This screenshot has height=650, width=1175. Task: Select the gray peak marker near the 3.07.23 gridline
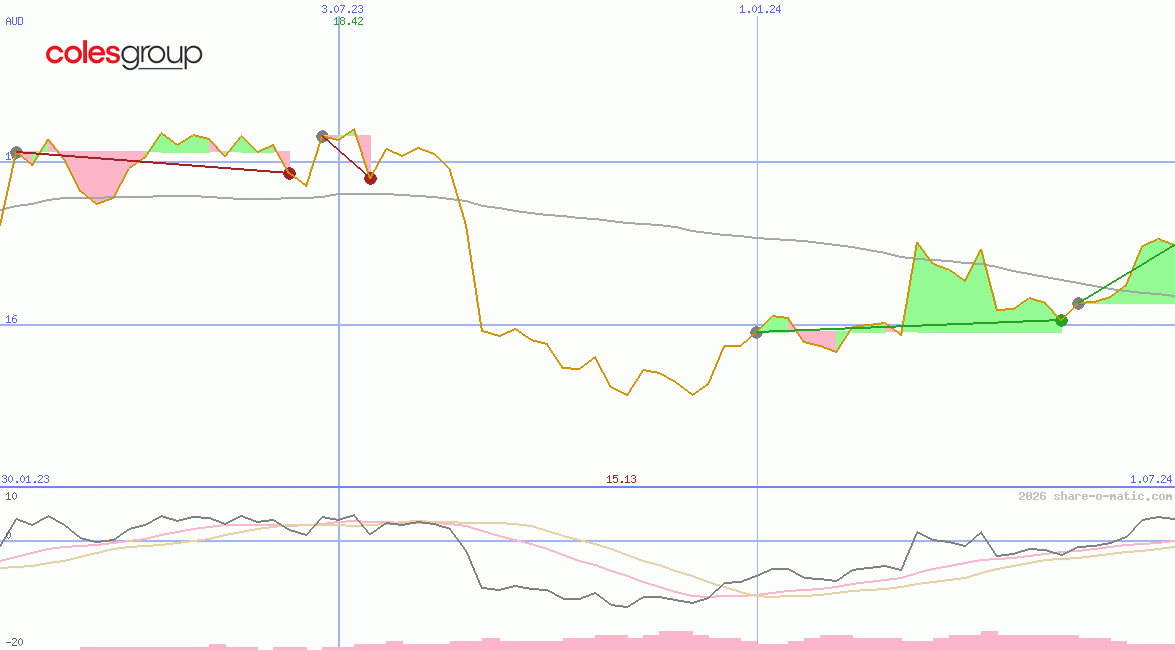322,135
